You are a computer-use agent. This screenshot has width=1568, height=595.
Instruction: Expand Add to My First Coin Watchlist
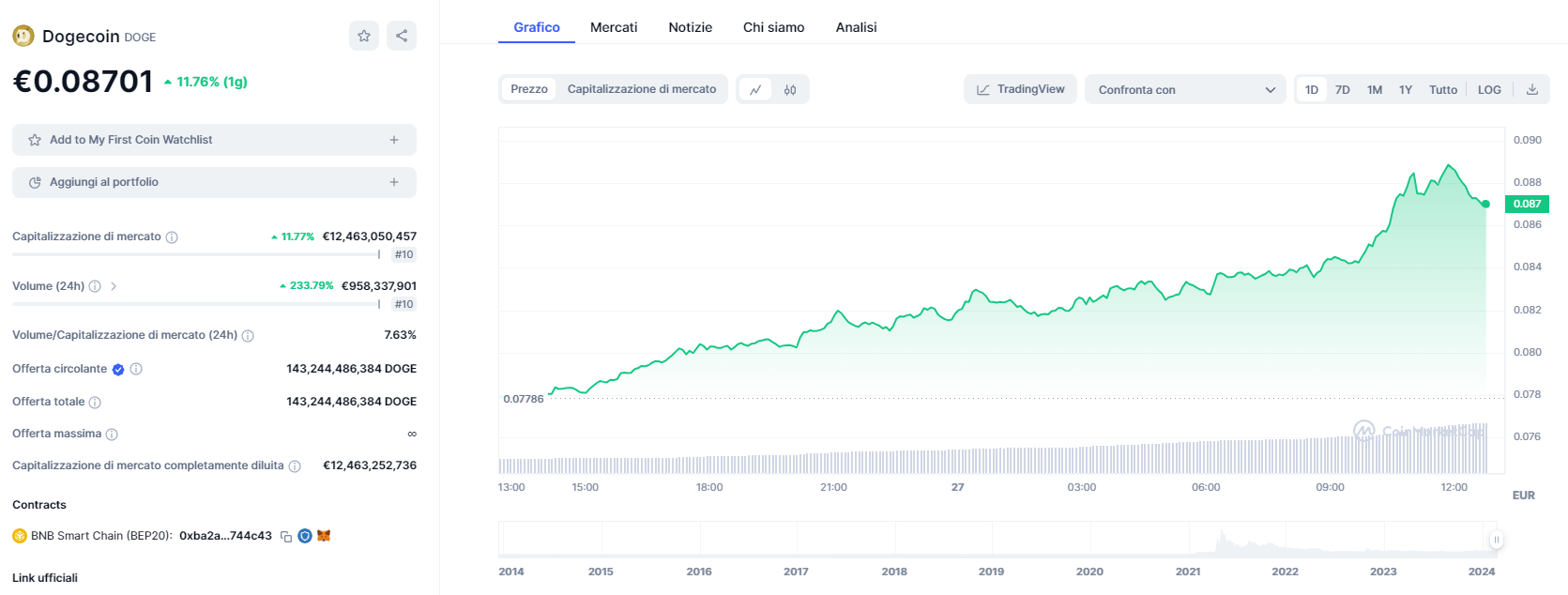tap(214, 140)
